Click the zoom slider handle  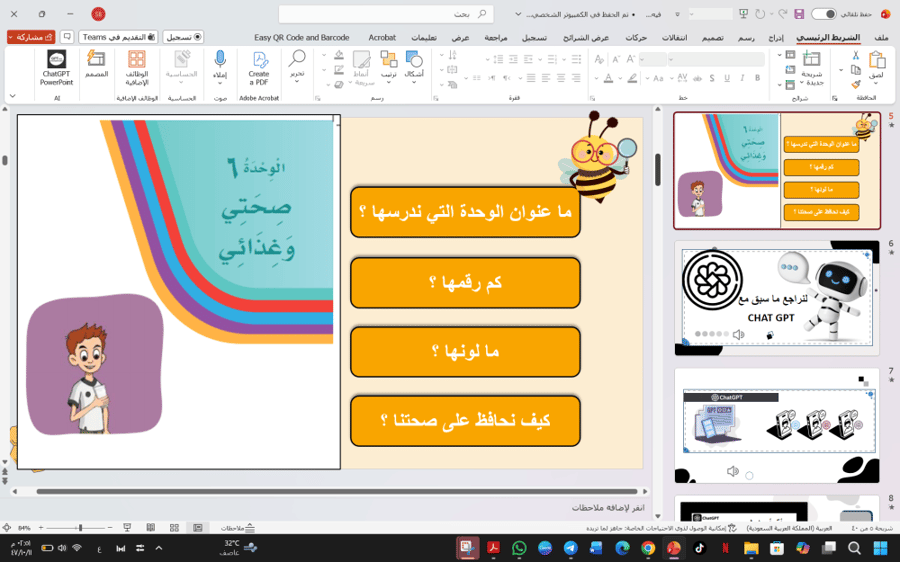pos(80,528)
